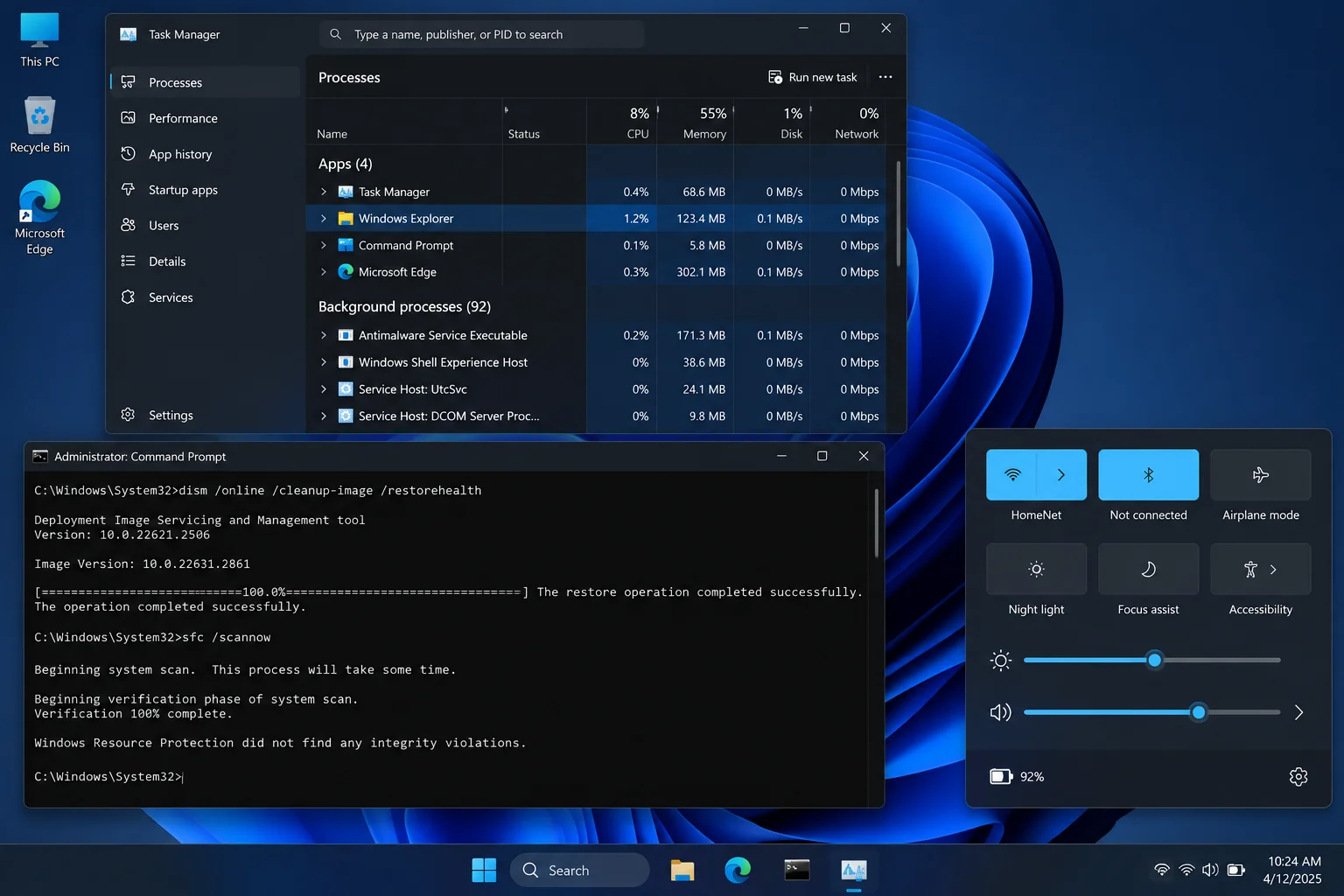The width and height of the screenshot is (1344, 896).
Task: Open the Services page in Task Manager
Action: 206,297
